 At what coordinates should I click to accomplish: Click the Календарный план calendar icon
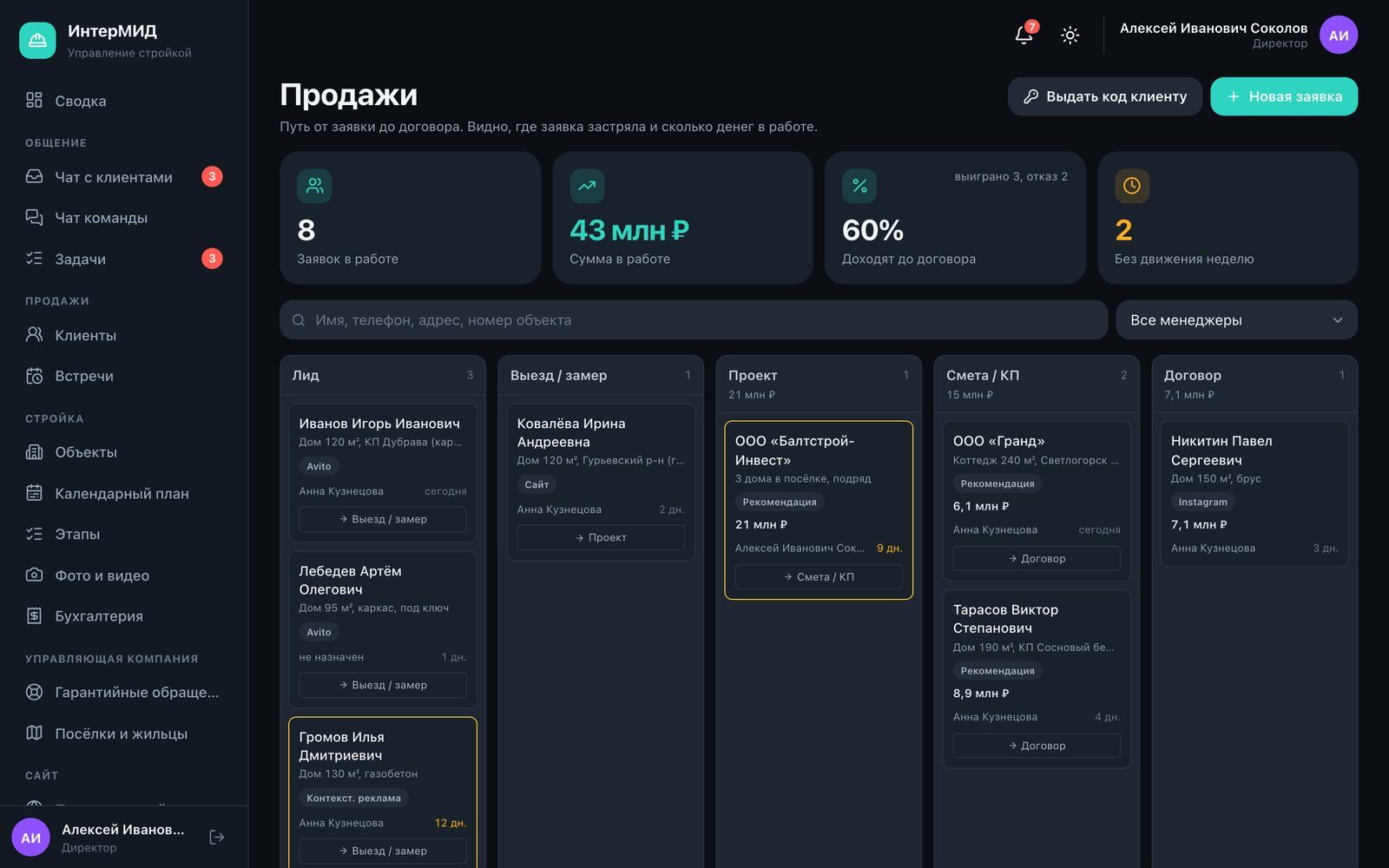[x=34, y=493]
